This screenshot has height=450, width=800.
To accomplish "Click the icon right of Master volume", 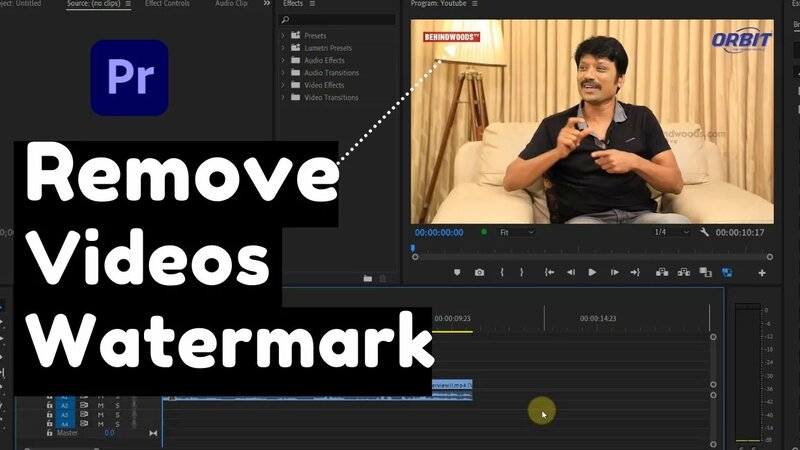I will pos(153,433).
